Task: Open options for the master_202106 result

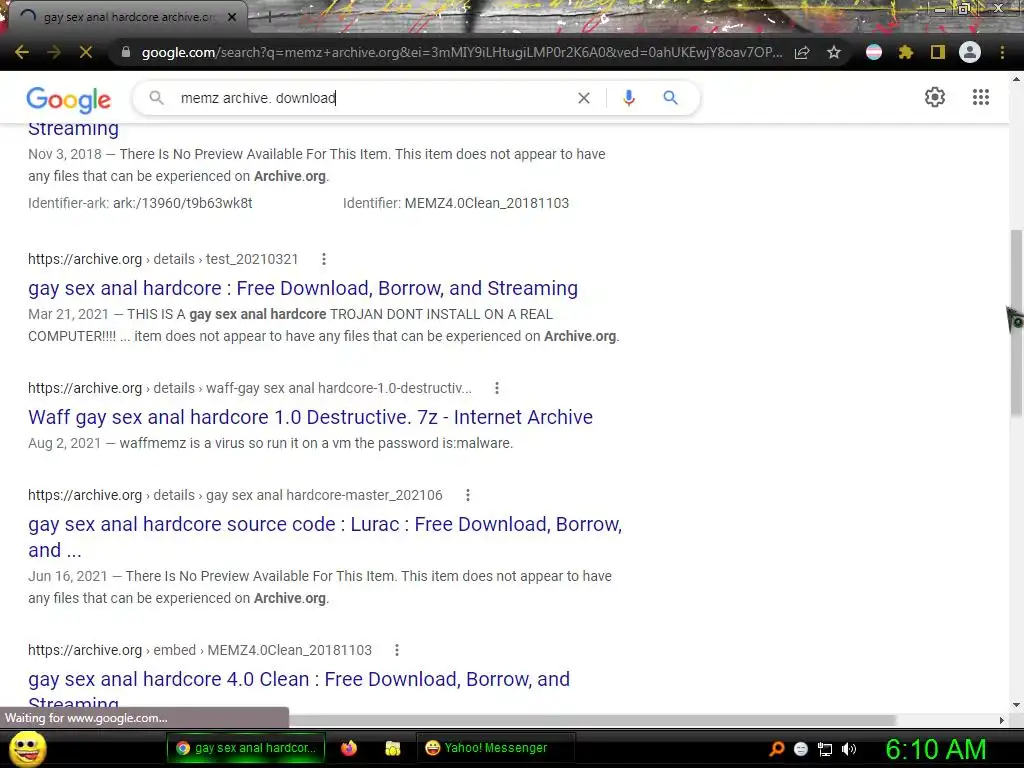Action: tap(468, 495)
